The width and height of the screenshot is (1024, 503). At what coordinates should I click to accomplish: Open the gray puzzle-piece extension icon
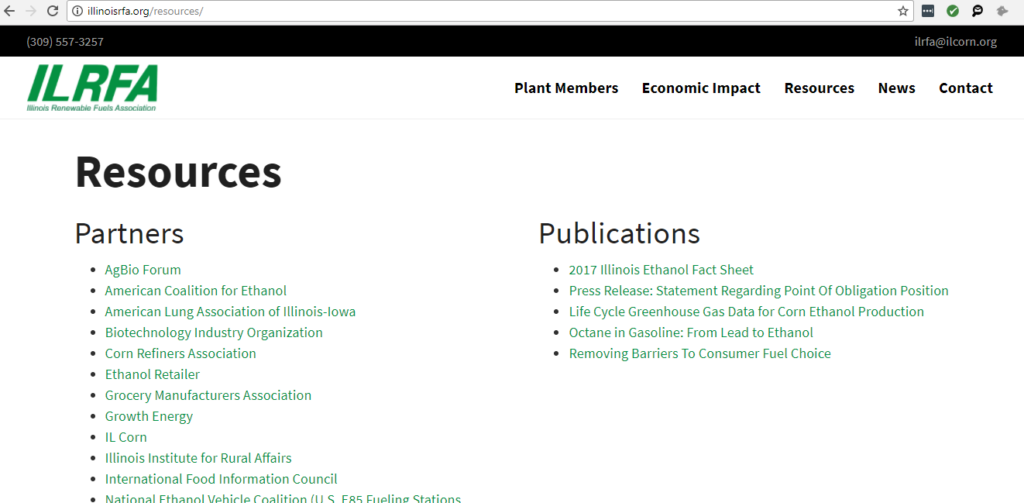click(1002, 11)
